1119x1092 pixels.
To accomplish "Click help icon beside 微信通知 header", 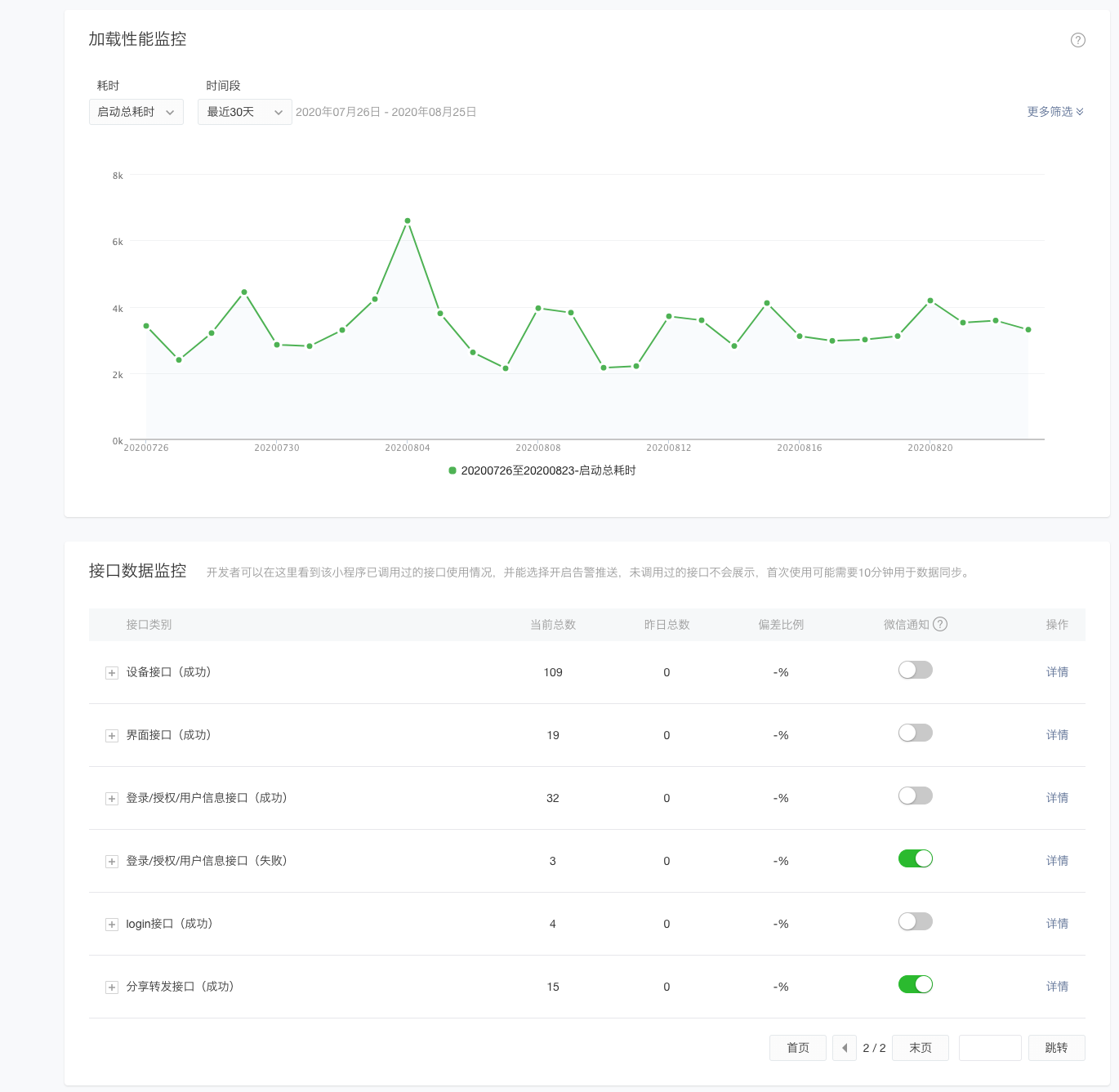I will 940,624.
